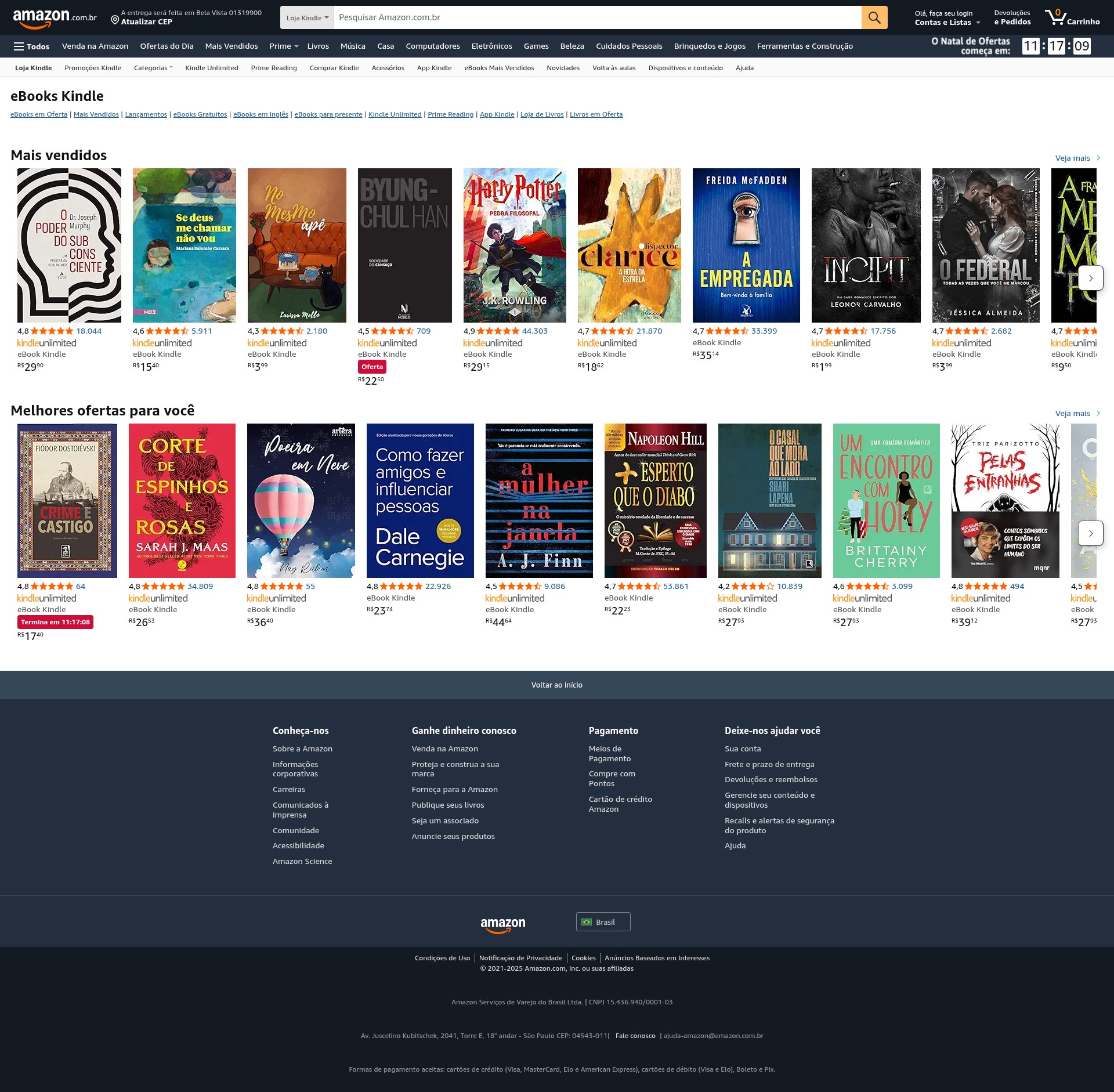Expand the Categorias submenu

point(153,68)
